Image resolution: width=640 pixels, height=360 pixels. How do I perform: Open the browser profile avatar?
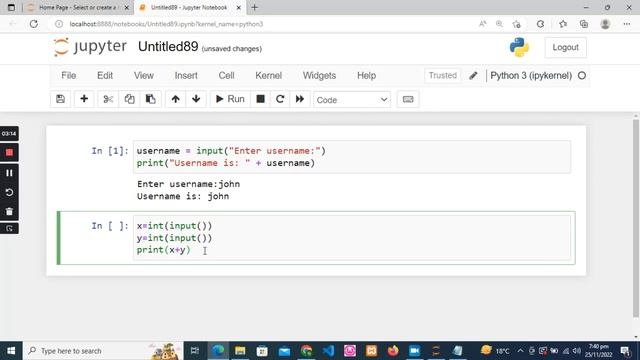pyautogui.click(x=605, y=24)
